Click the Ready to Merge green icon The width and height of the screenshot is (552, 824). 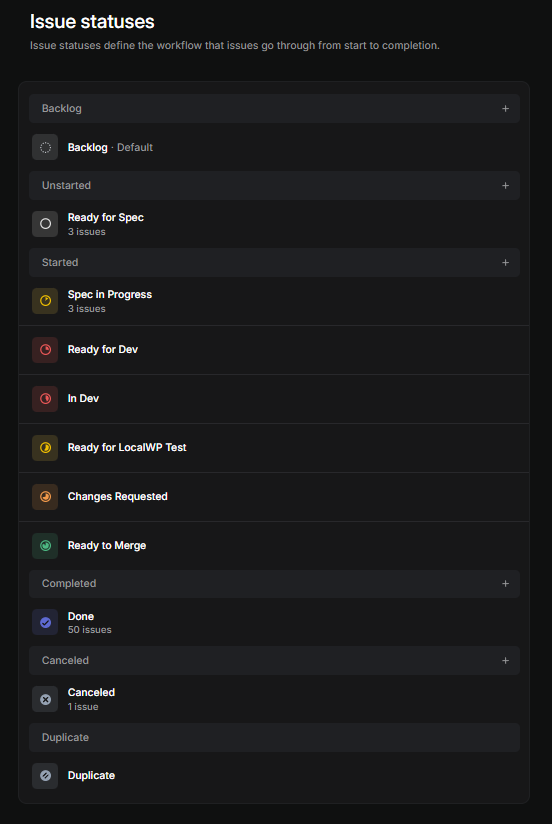(x=45, y=545)
